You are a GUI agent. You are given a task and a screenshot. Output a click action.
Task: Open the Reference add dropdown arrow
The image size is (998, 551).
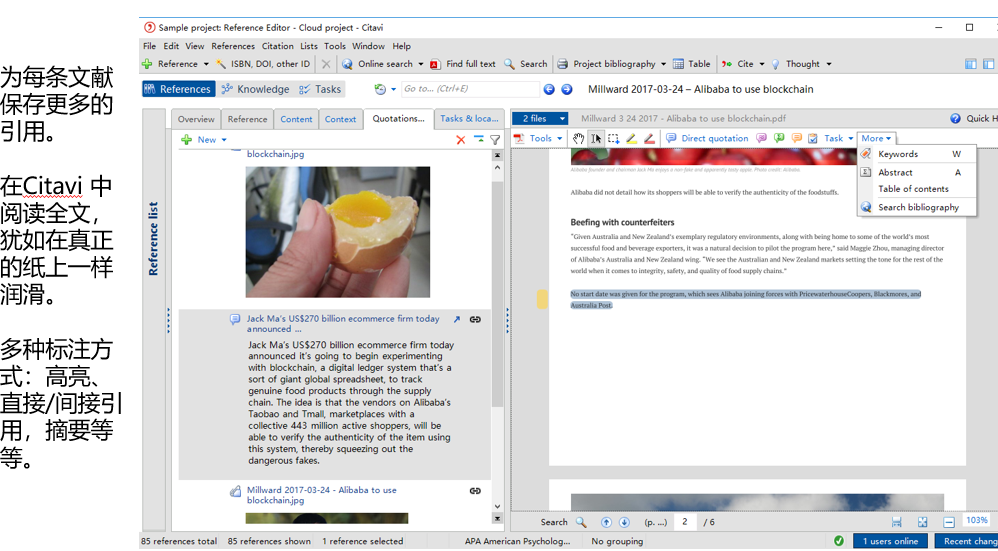[x=206, y=64]
